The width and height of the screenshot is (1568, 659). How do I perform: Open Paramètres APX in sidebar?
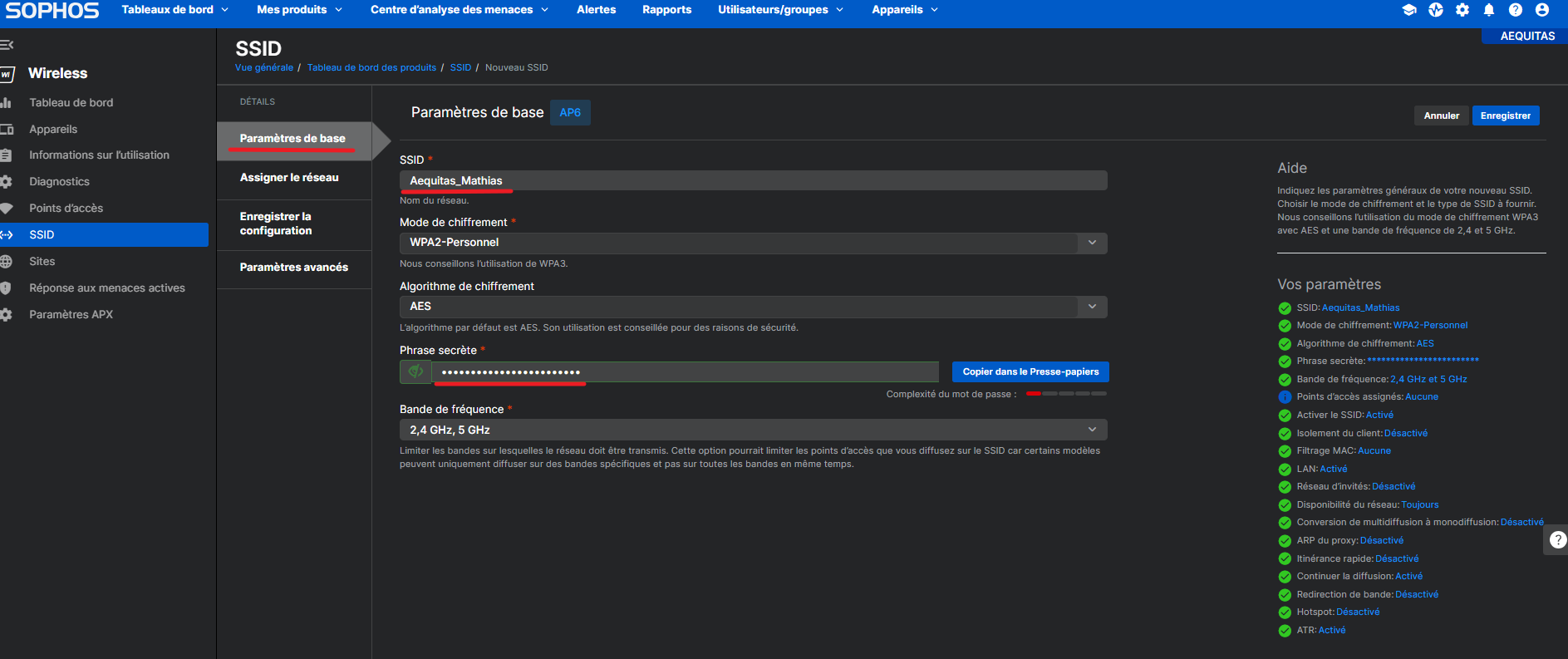click(71, 315)
